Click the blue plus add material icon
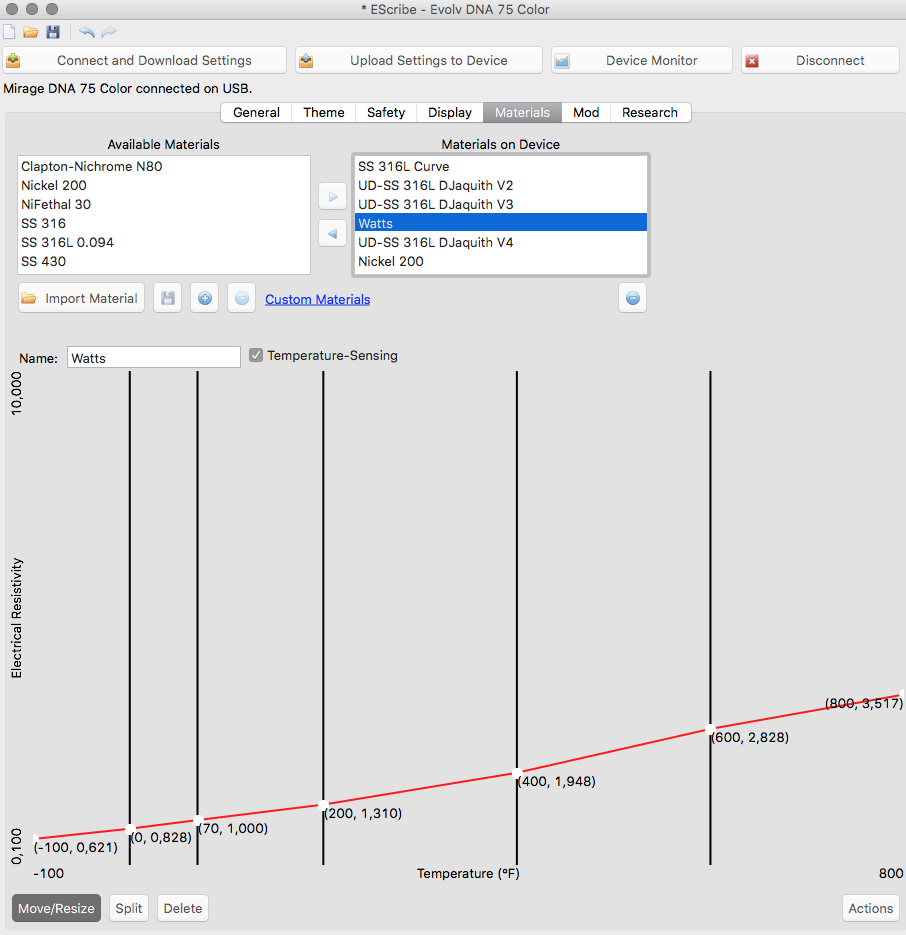 pos(204,298)
